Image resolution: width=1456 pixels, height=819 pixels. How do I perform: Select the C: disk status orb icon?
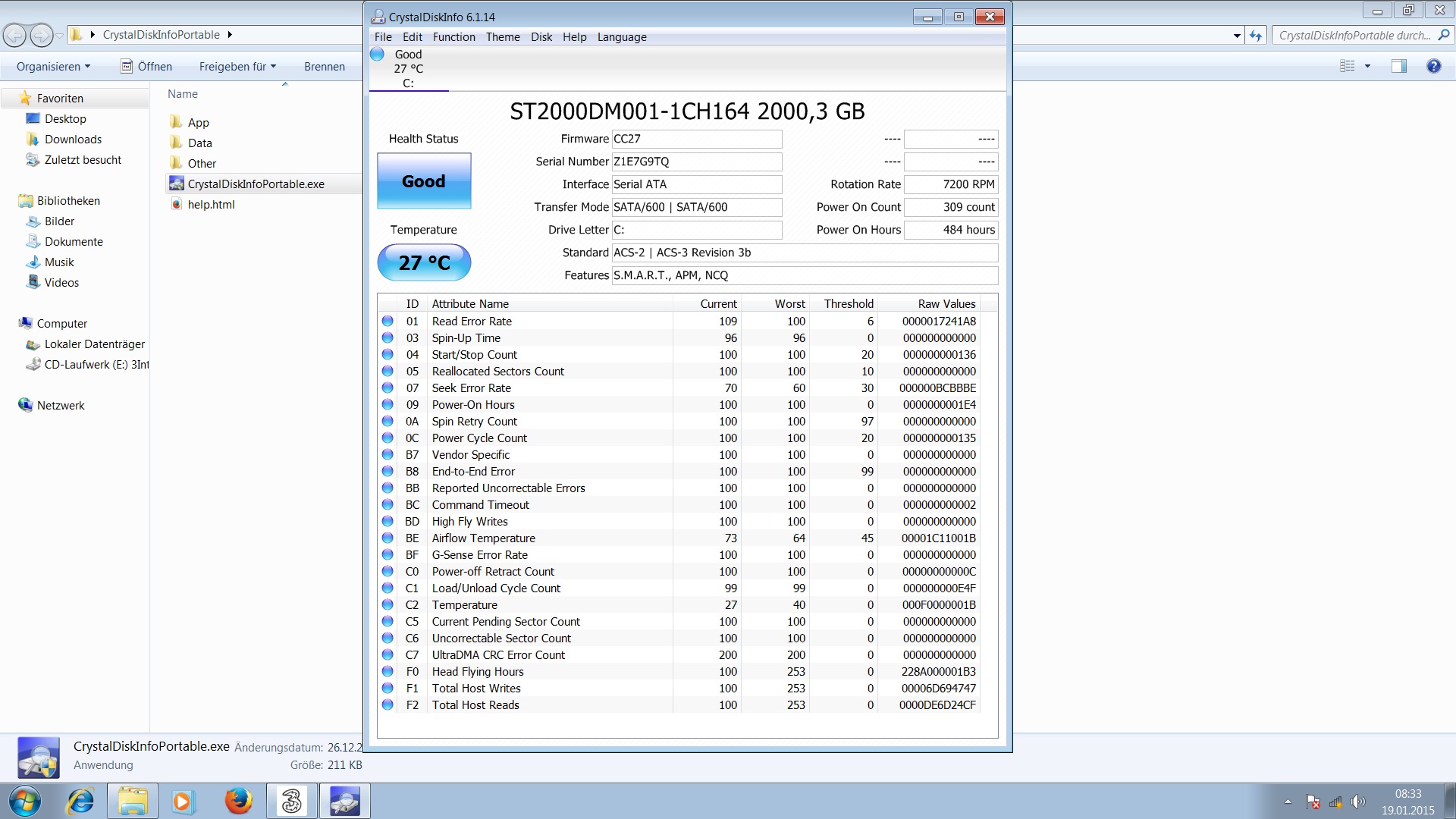(378, 55)
